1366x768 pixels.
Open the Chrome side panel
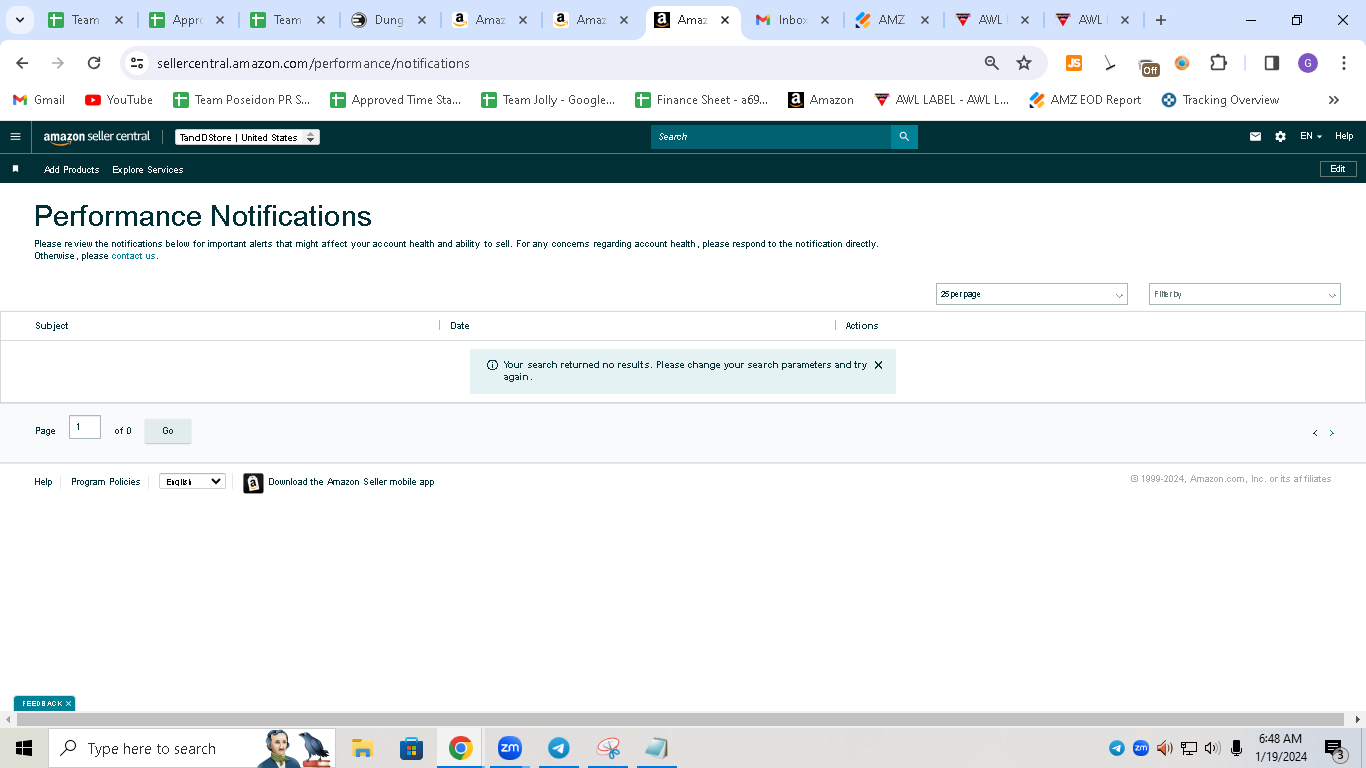[1272, 63]
